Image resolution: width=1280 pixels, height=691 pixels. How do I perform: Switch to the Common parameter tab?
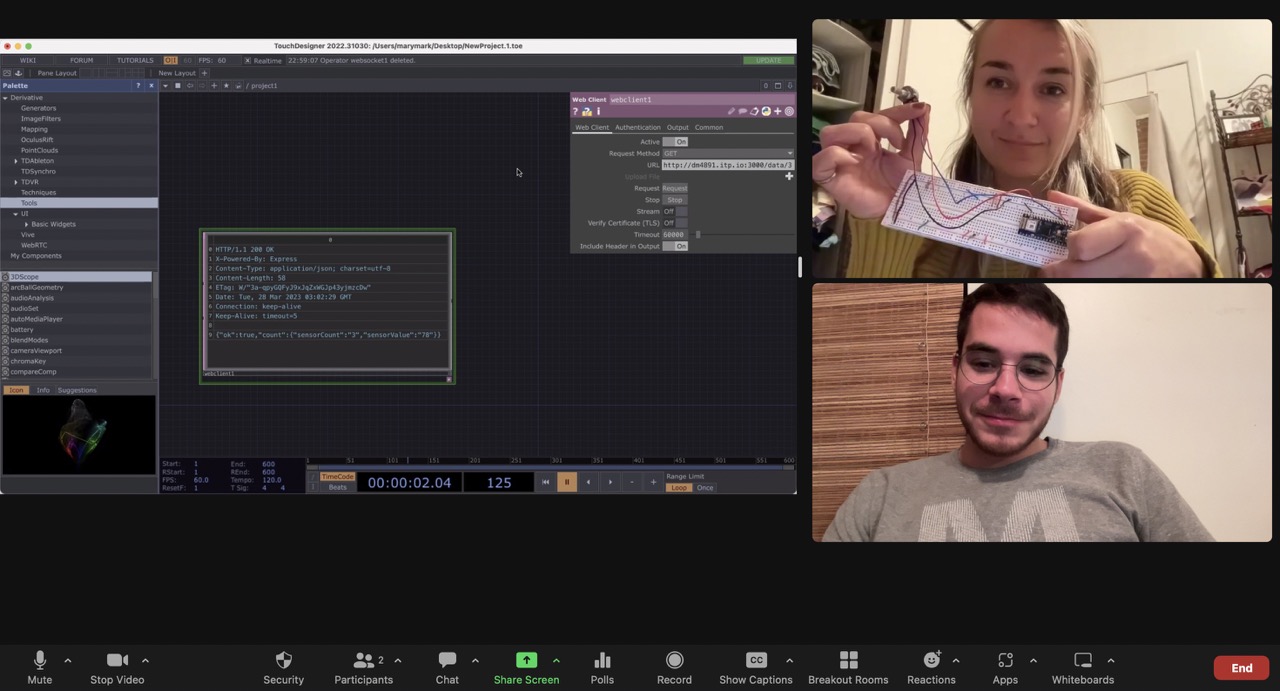tap(709, 127)
